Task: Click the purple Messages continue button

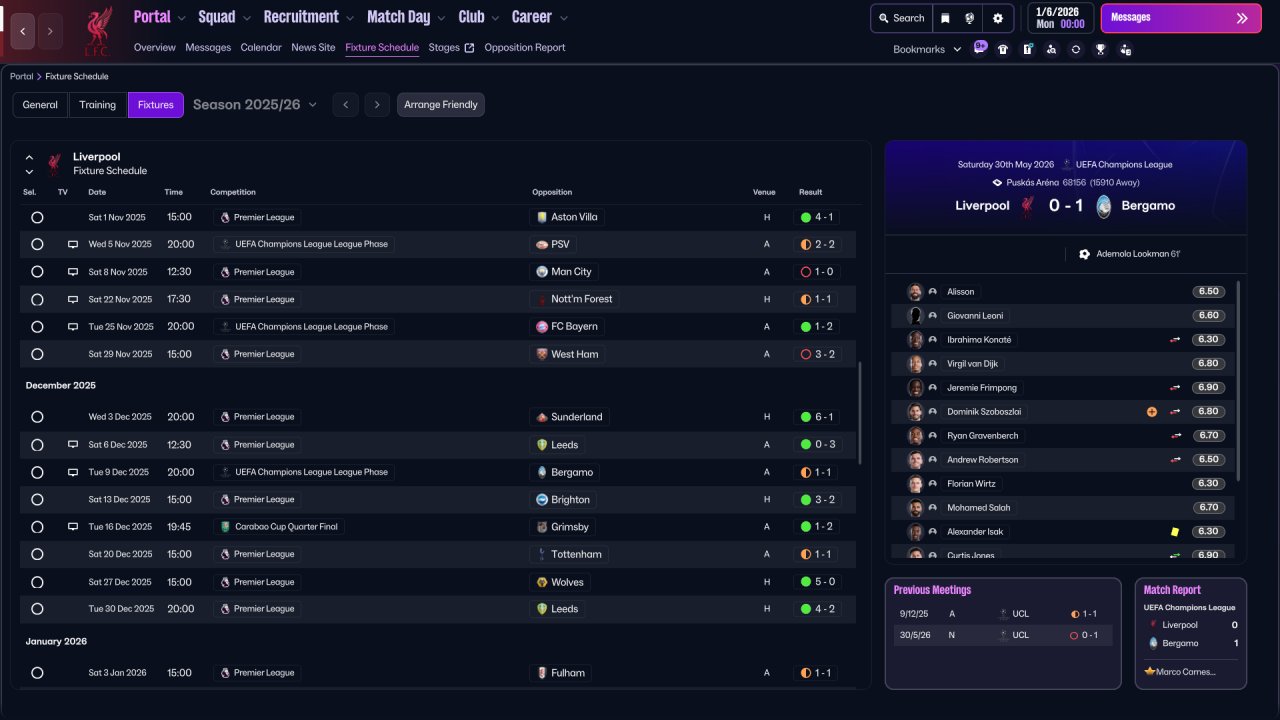Action: click(1181, 18)
